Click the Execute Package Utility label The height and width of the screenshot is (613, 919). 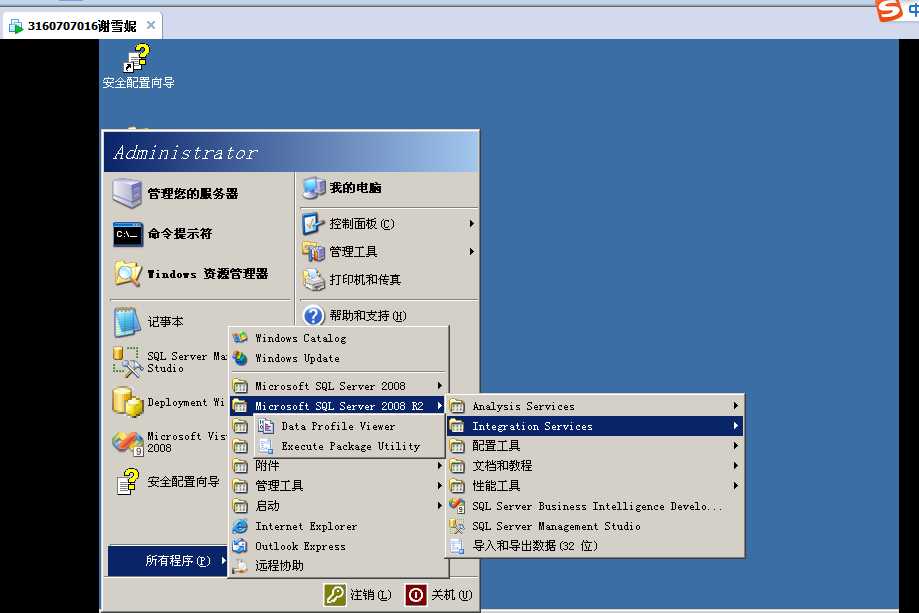tap(350, 446)
